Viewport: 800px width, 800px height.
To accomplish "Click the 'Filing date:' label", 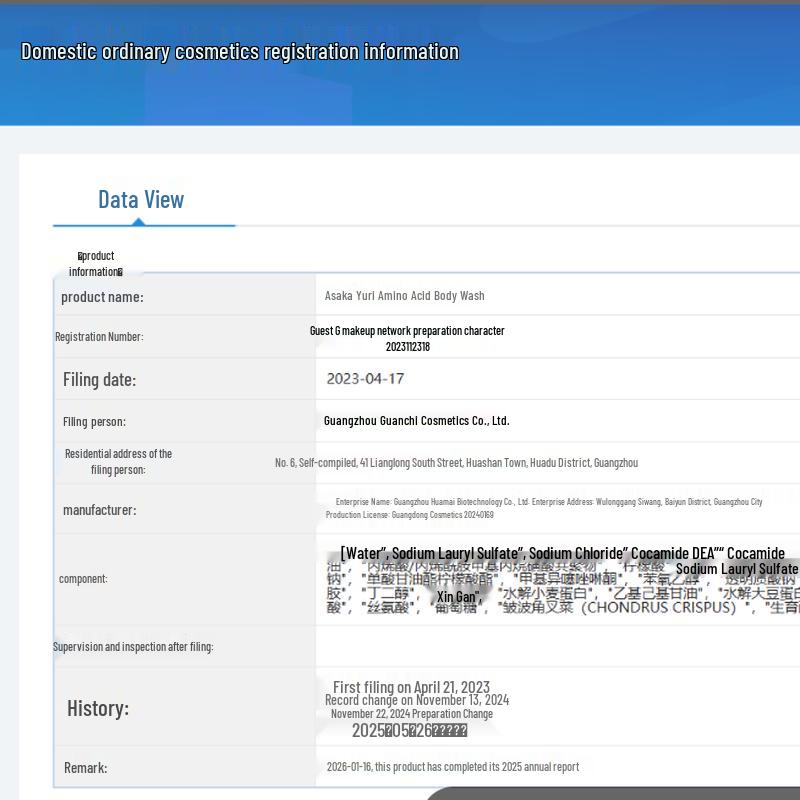I will coord(99,379).
